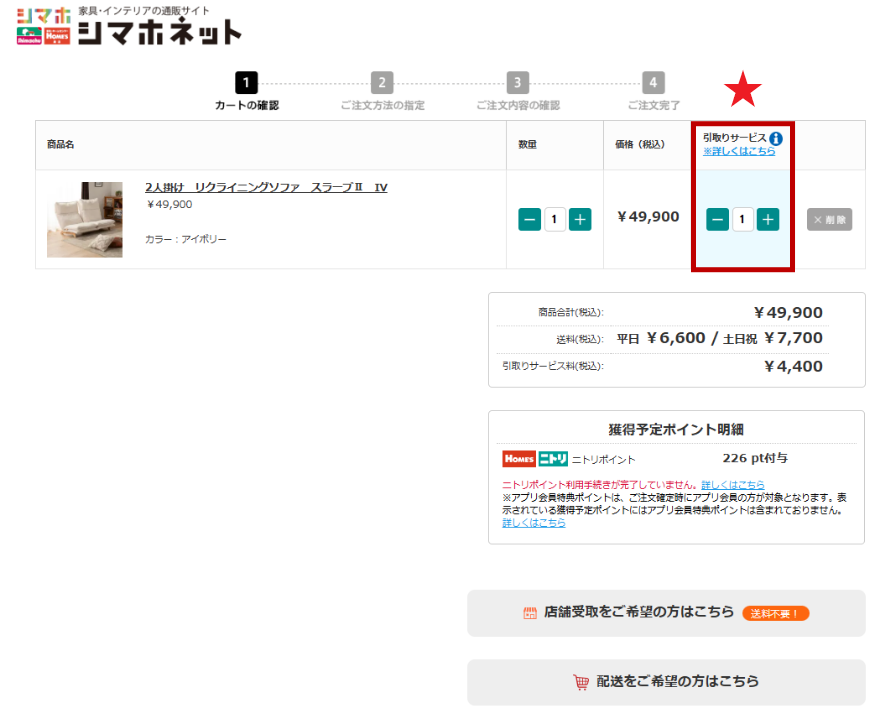Screen dimensions: 880x713
Task: Choose 配送をご希望の方はこちら button
Action: coord(666,682)
